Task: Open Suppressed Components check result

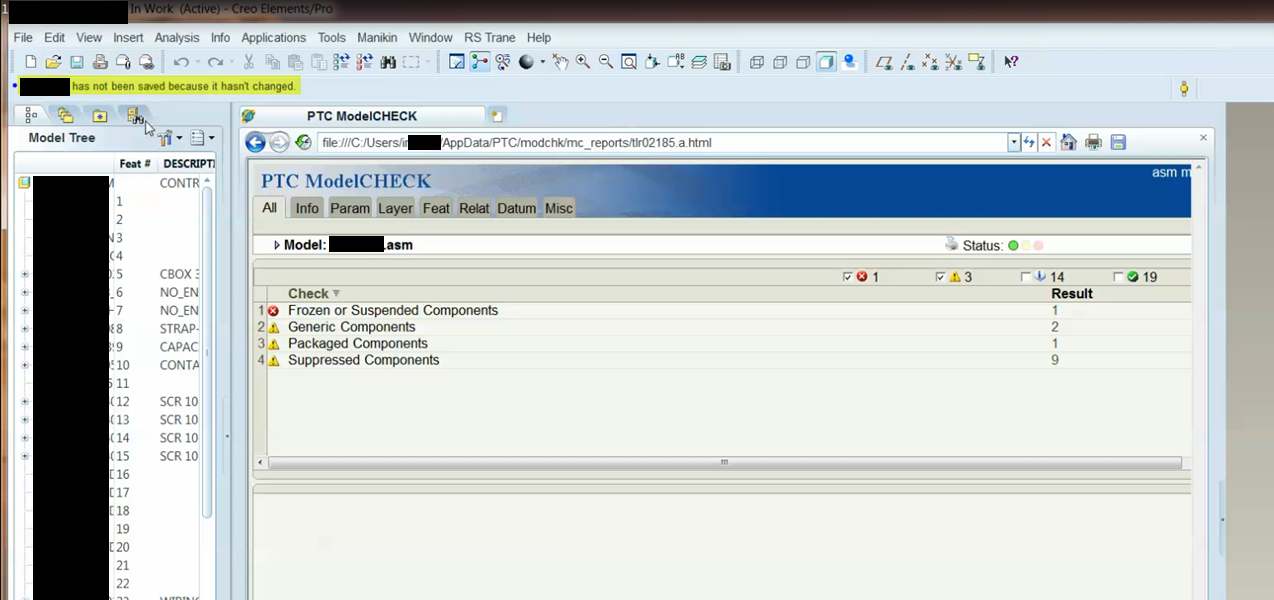Action: pyautogui.click(x=363, y=360)
